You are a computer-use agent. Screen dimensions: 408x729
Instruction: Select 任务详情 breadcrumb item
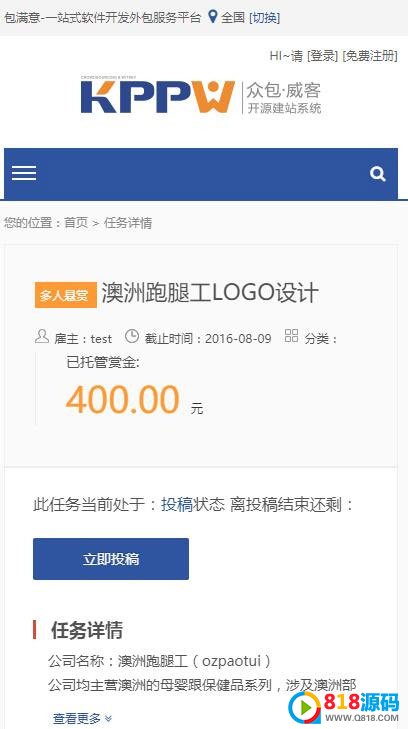[x=128, y=223]
